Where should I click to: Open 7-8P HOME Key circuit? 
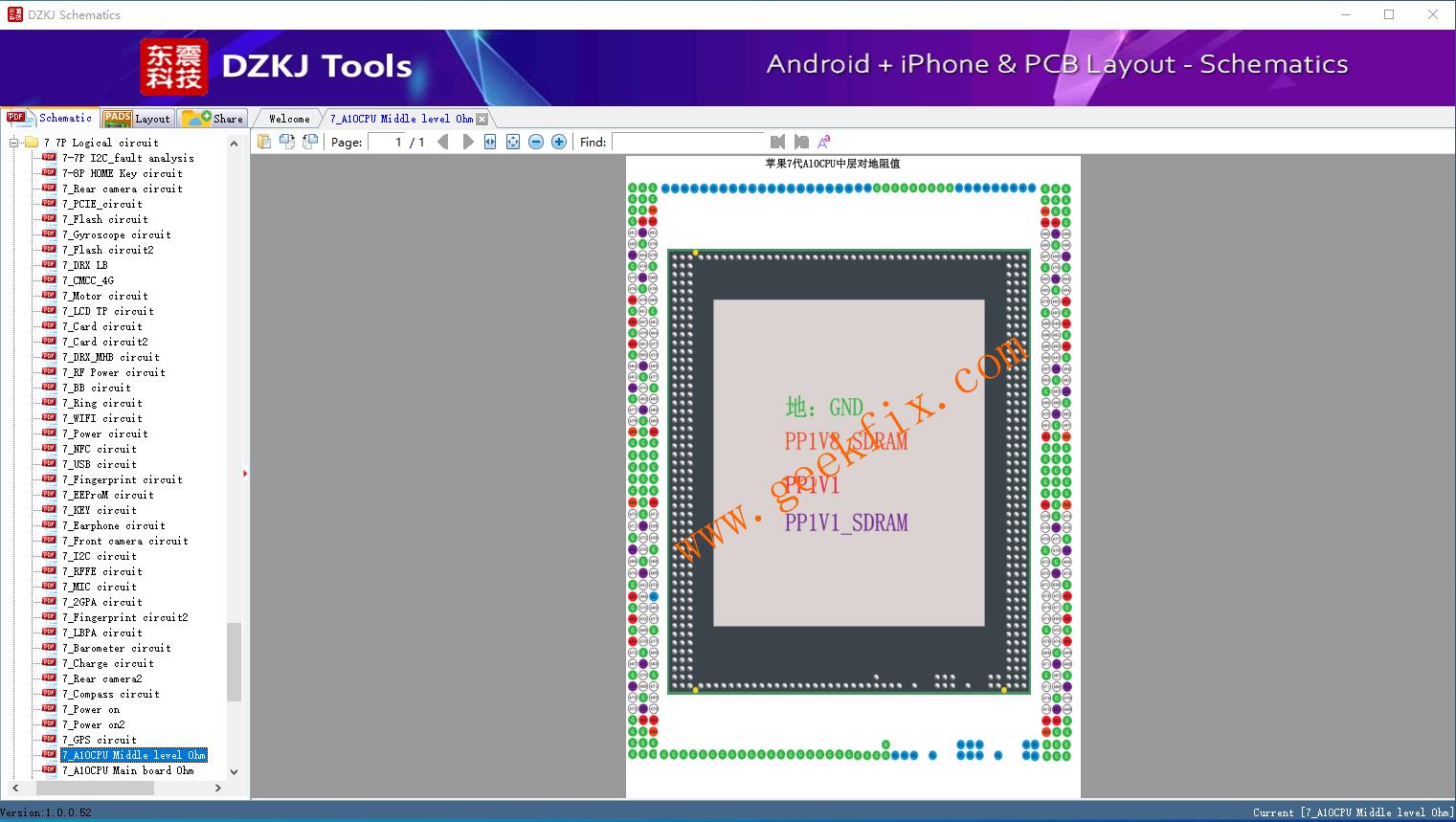point(123,173)
